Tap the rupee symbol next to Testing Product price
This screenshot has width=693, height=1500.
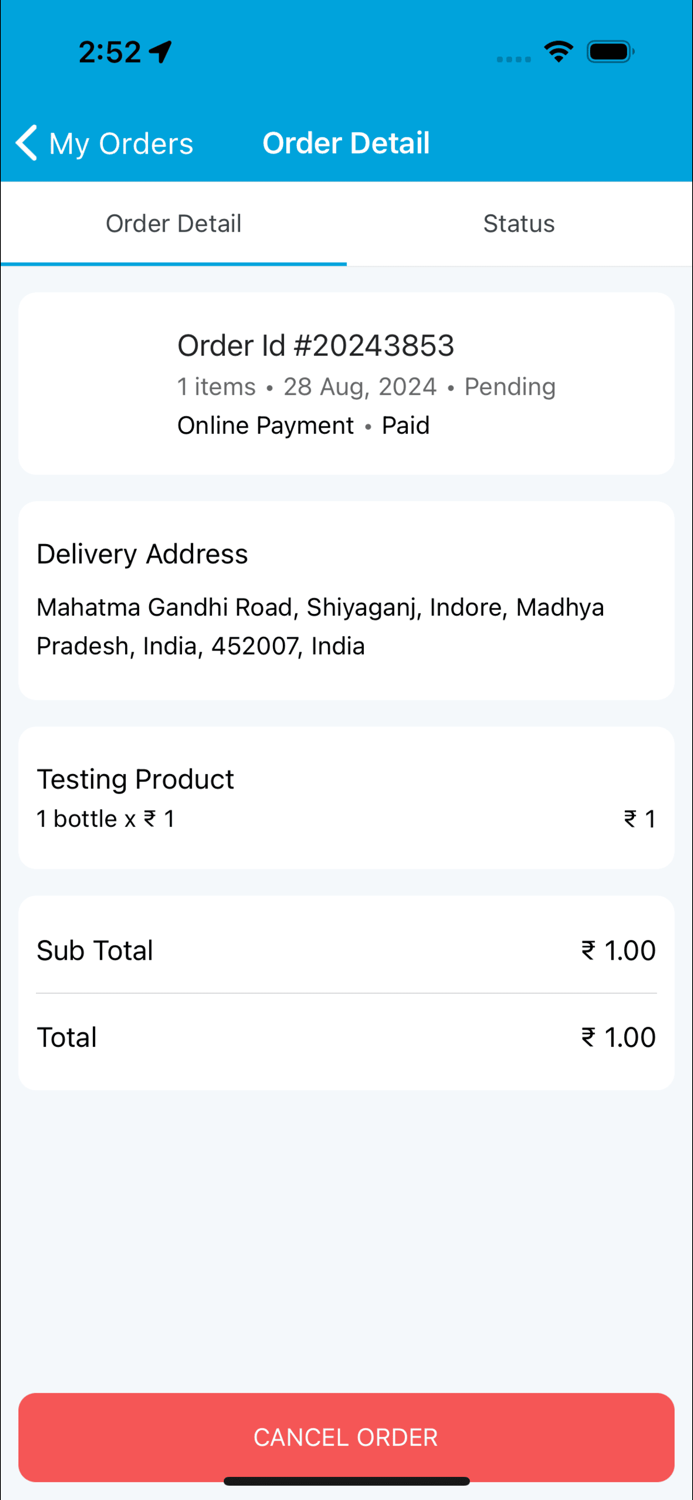pyautogui.click(x=629, y=818)
